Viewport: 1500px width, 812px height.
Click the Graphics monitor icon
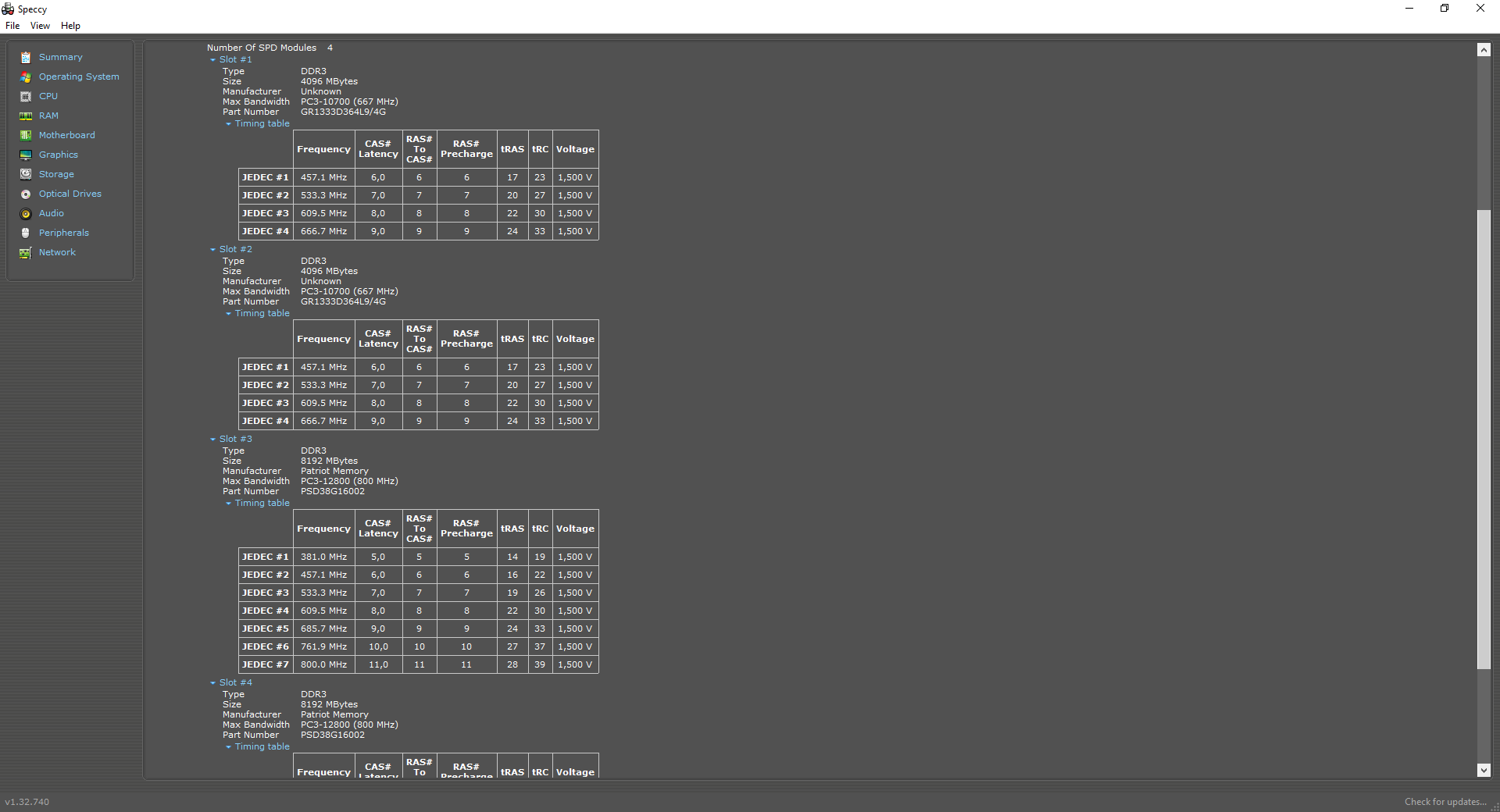coord(26,155)
